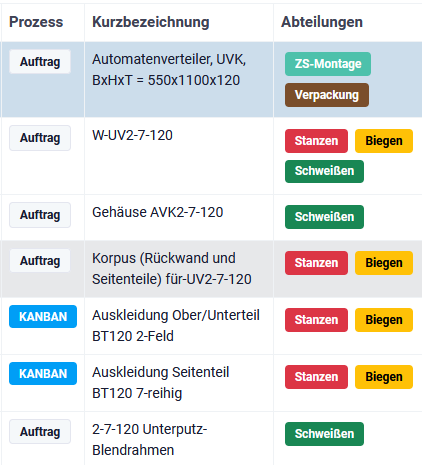Image resolution: width=422 pixels, height=465 pixels.
Task: Select the Korpus Rückwand und Seitenteile entry
Action: pyautogui.click(x=172, y=269)
